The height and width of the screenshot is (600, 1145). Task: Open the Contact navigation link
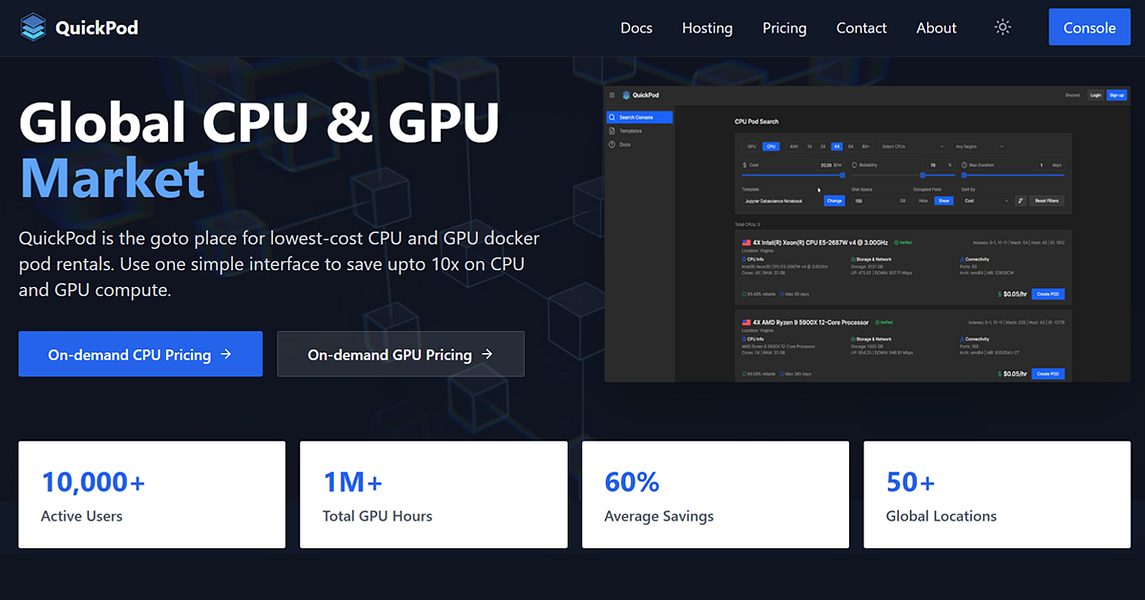861,28
